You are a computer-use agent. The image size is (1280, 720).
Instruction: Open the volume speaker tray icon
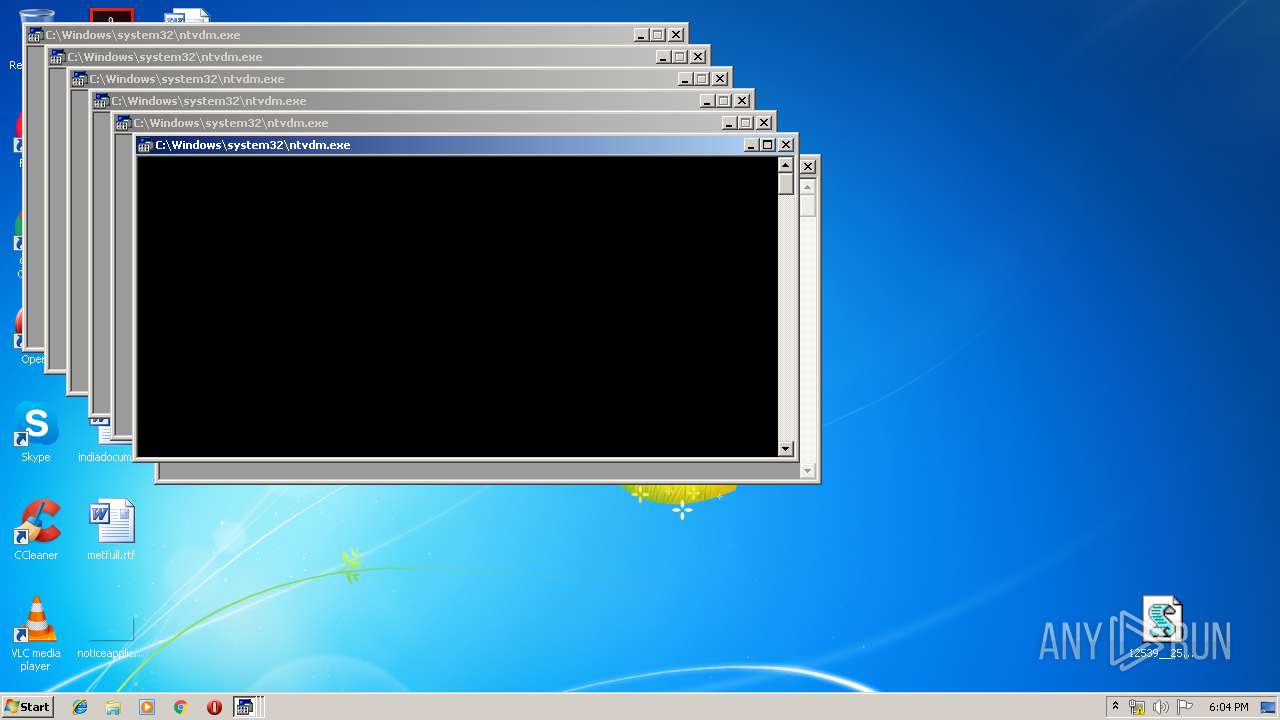pyautogui.click(x=1161, y=707)
